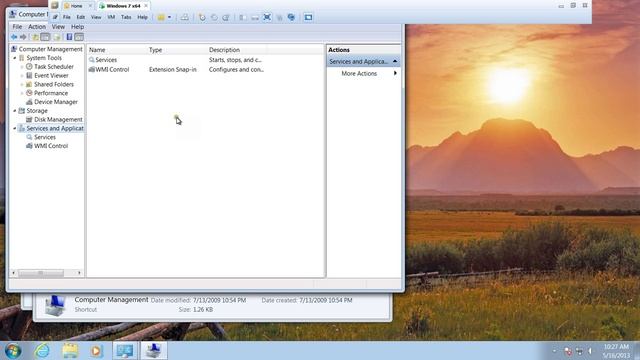Expand the Performance node
This screenshot has height=360, width=640.
point(22,93)
